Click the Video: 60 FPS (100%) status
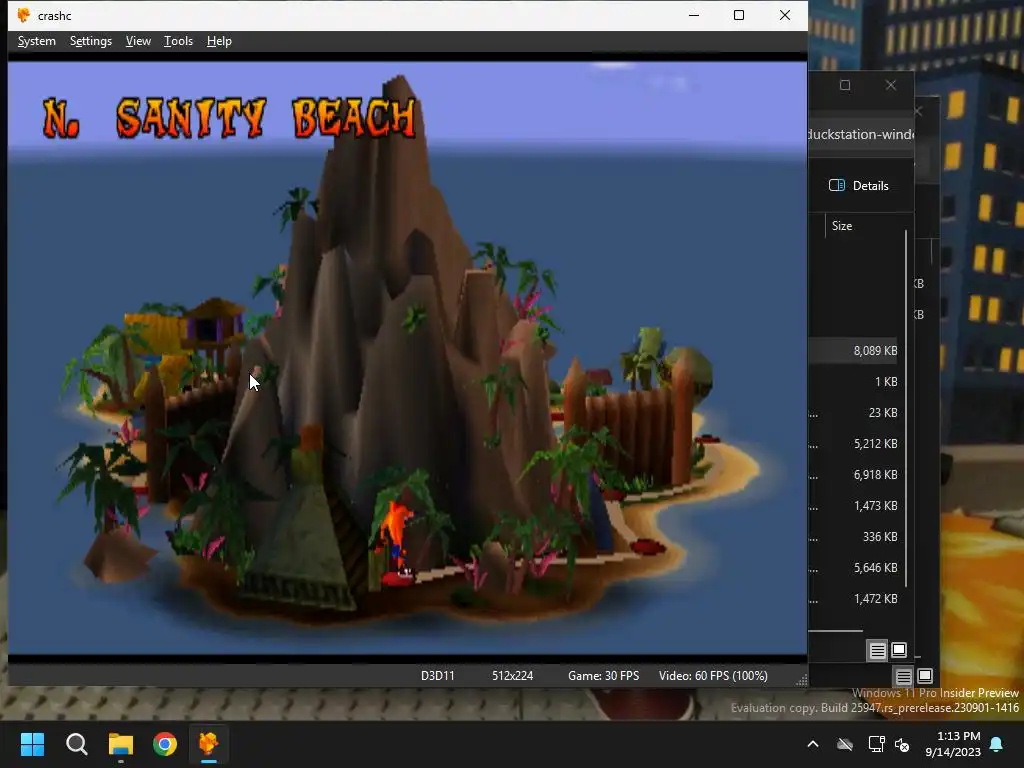Image resolution: width=1024 pixels, height=768 pixels. pyautogui.click(x=713, y=676)
